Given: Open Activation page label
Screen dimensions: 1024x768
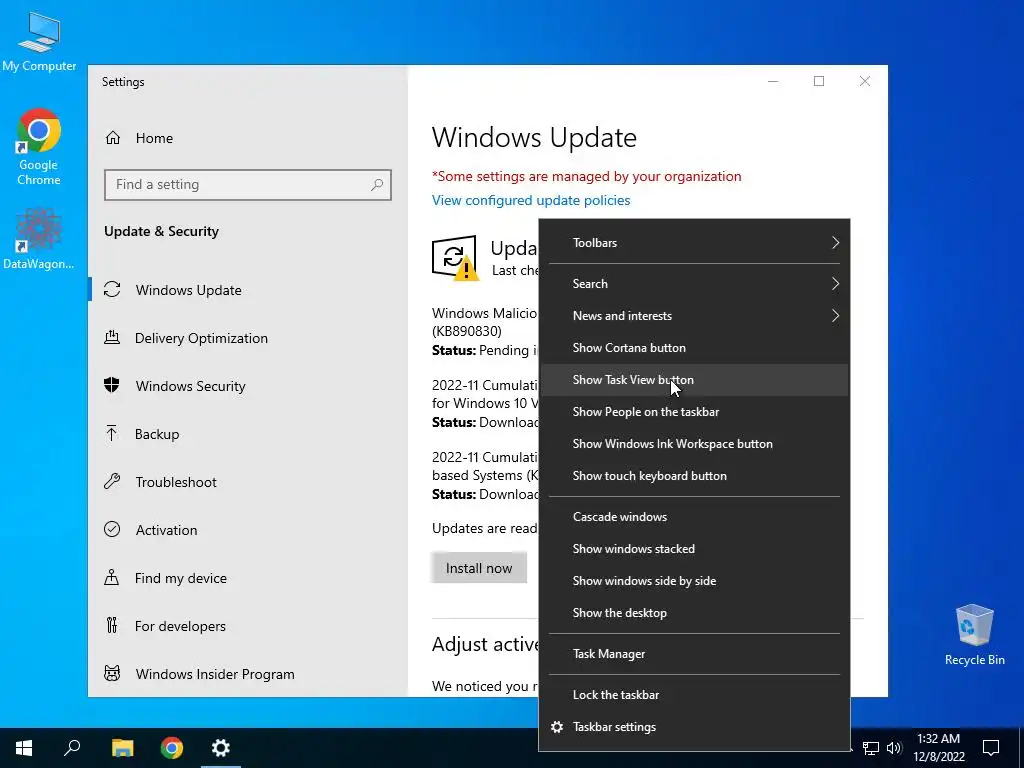Looking at the screenshot, I should point(167,530).
